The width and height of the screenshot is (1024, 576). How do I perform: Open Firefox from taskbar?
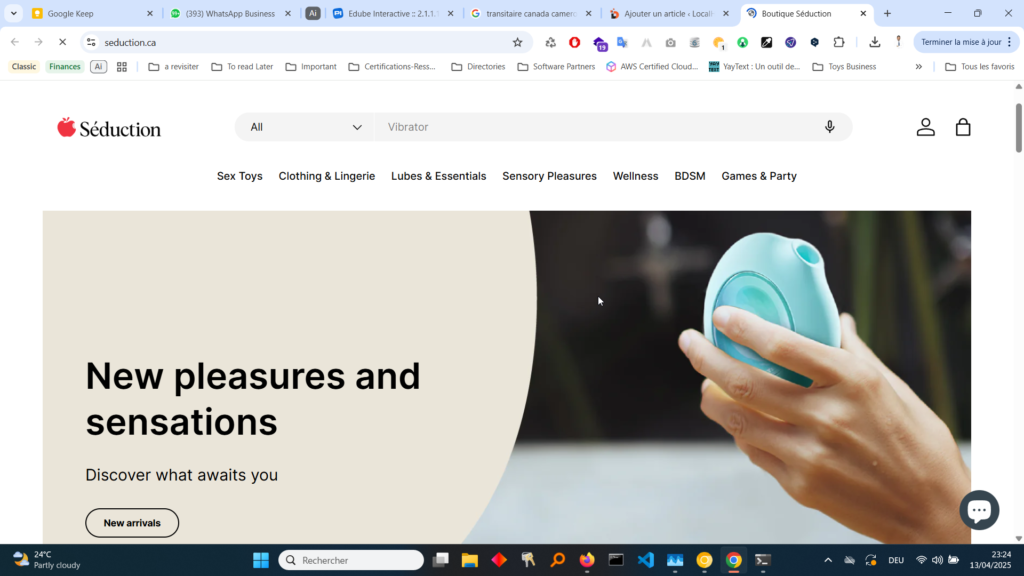click(587, 560)
